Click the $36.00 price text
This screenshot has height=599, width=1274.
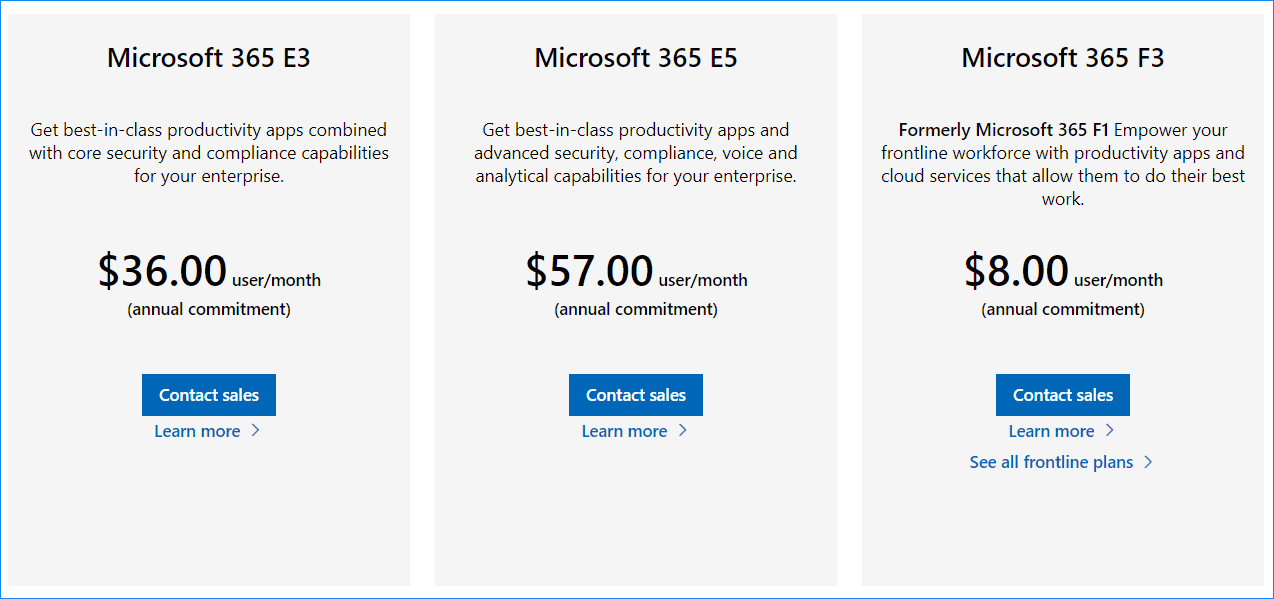162,270
